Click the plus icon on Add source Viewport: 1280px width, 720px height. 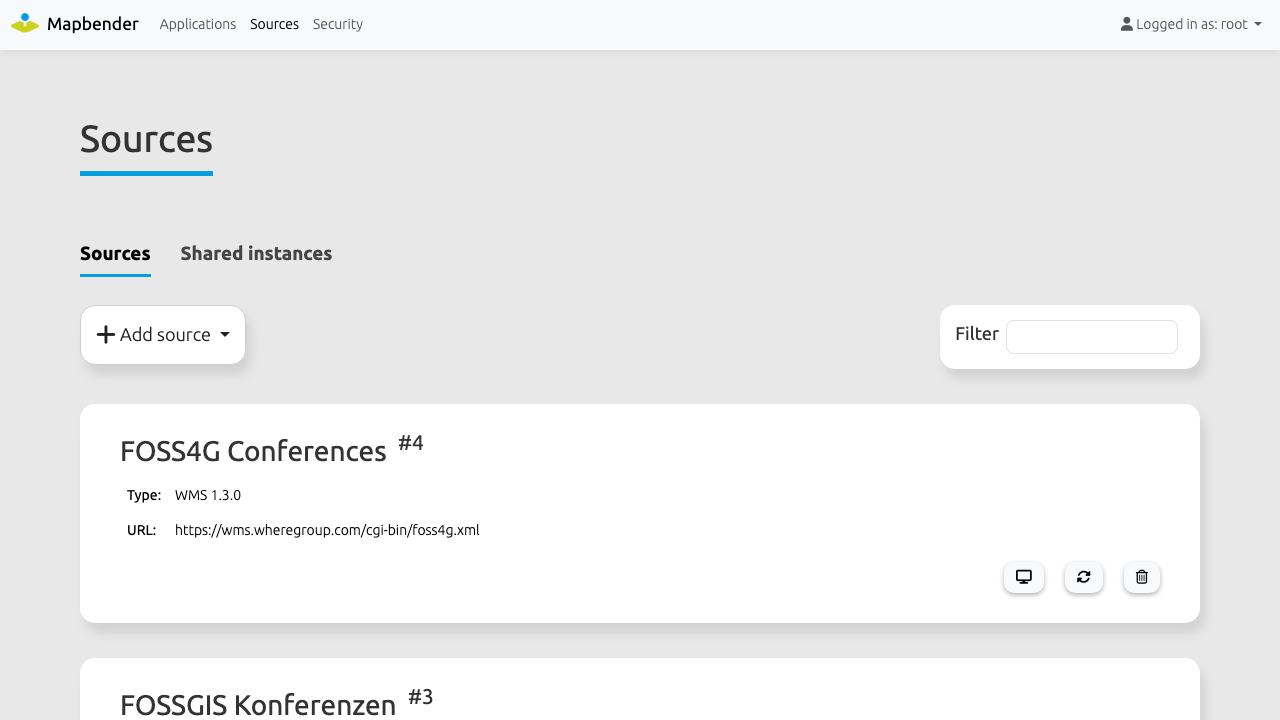pos(106,335)
